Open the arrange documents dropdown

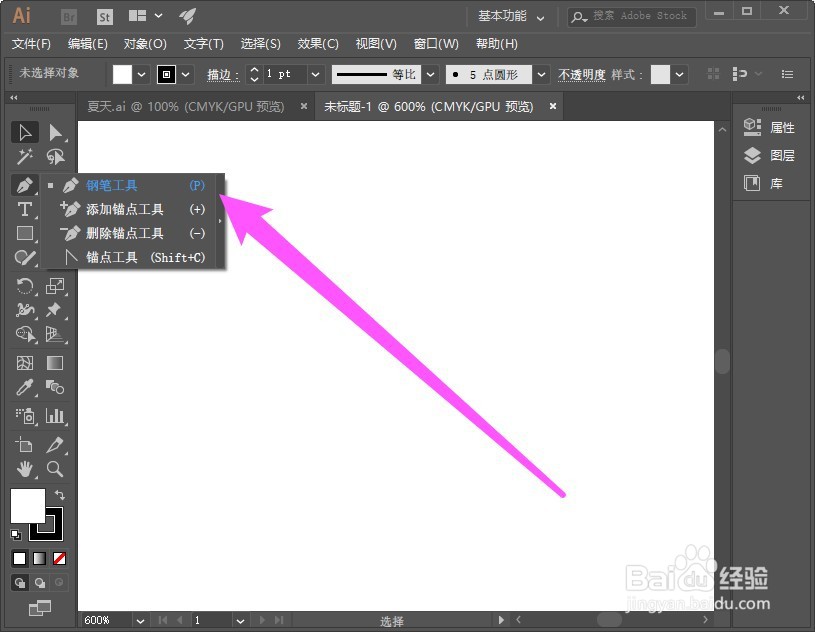click(x=146, y=16)
